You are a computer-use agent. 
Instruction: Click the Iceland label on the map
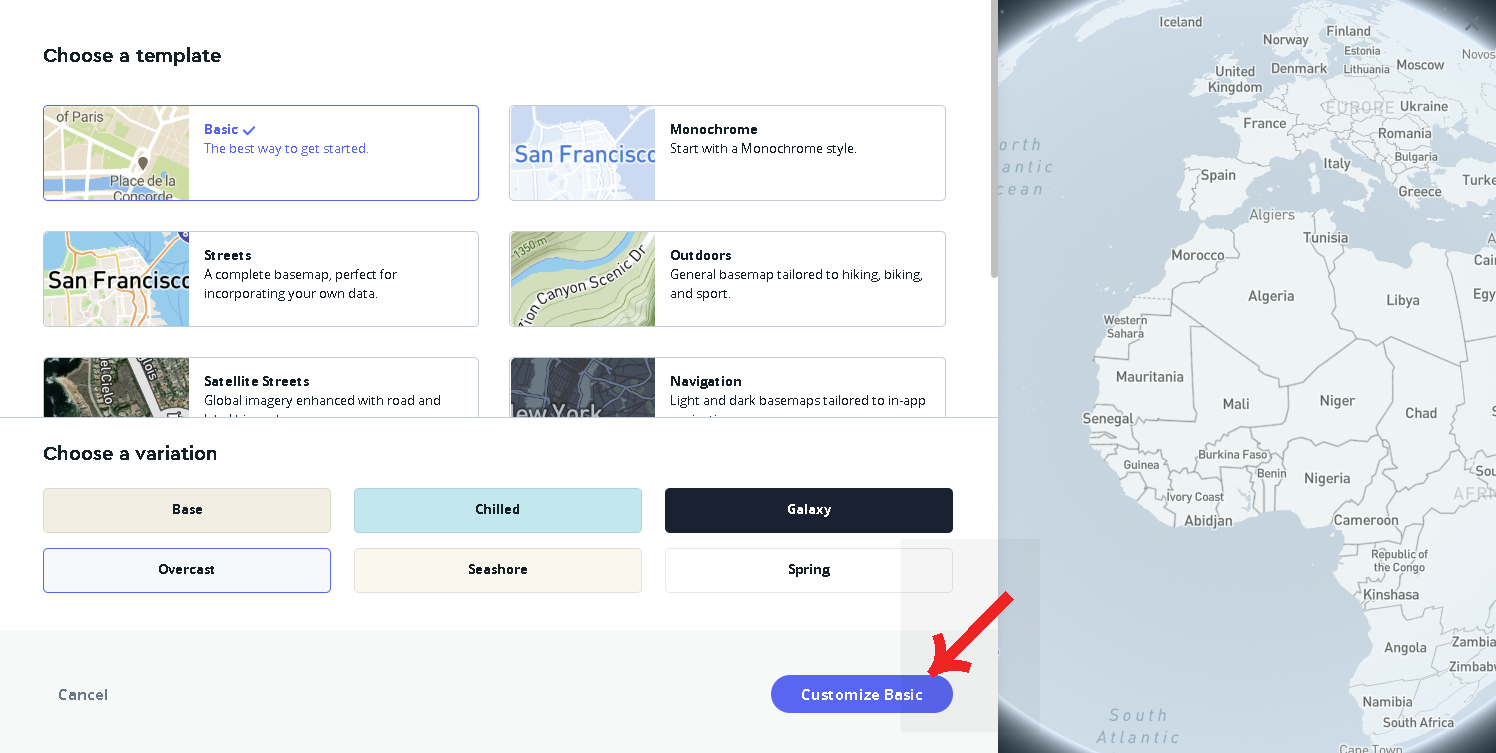coord(1181,21)
